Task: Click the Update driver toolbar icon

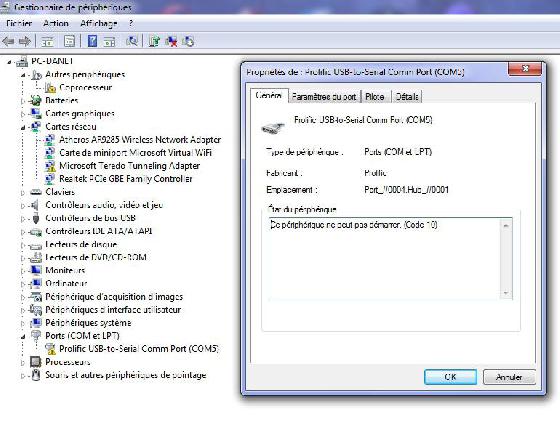Action: (x=154, y=41)
